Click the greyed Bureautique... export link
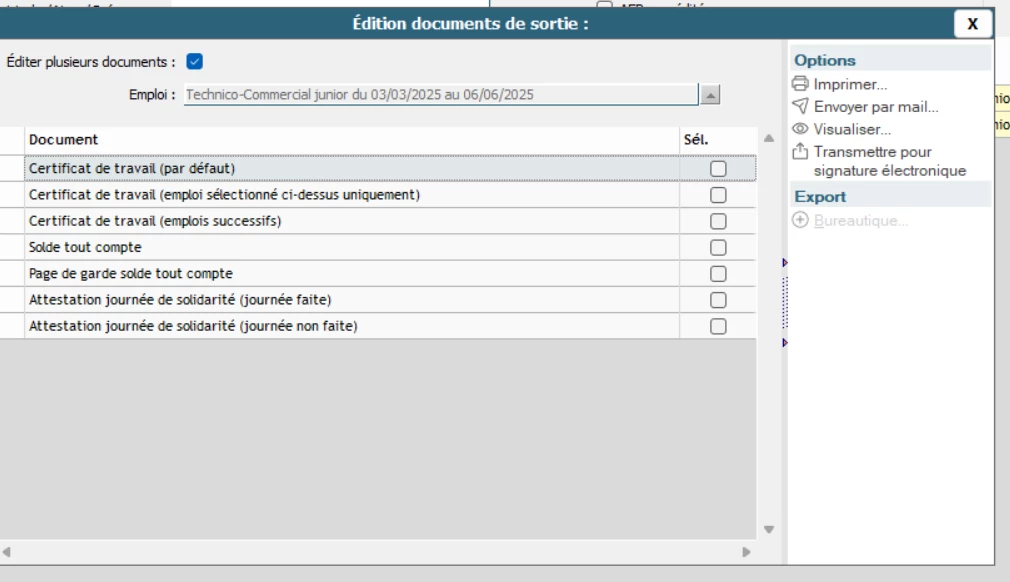1010x582 pixels. pyautogui.click(x=861, y=221)
